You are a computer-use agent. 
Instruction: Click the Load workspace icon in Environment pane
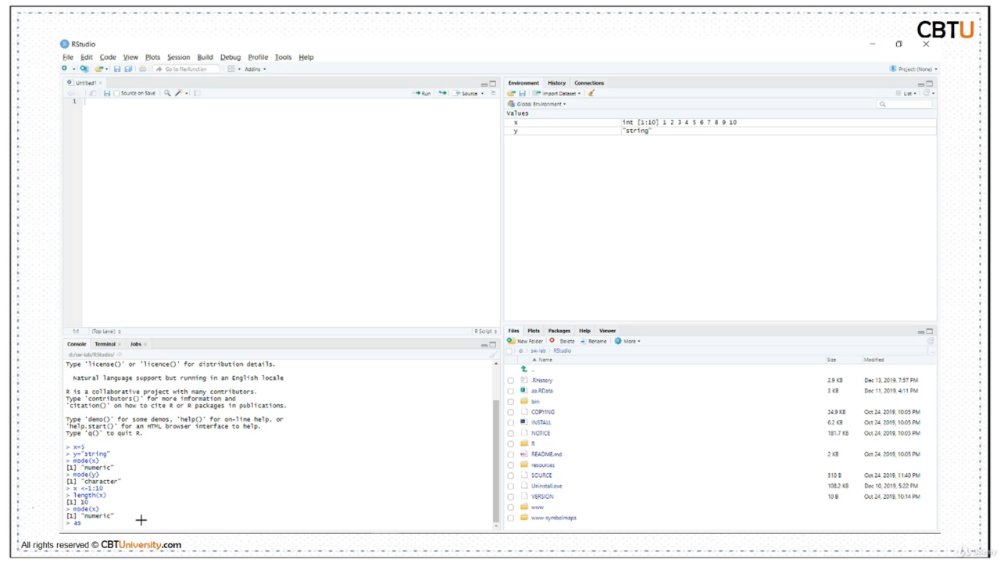click(x=511, y=93)
